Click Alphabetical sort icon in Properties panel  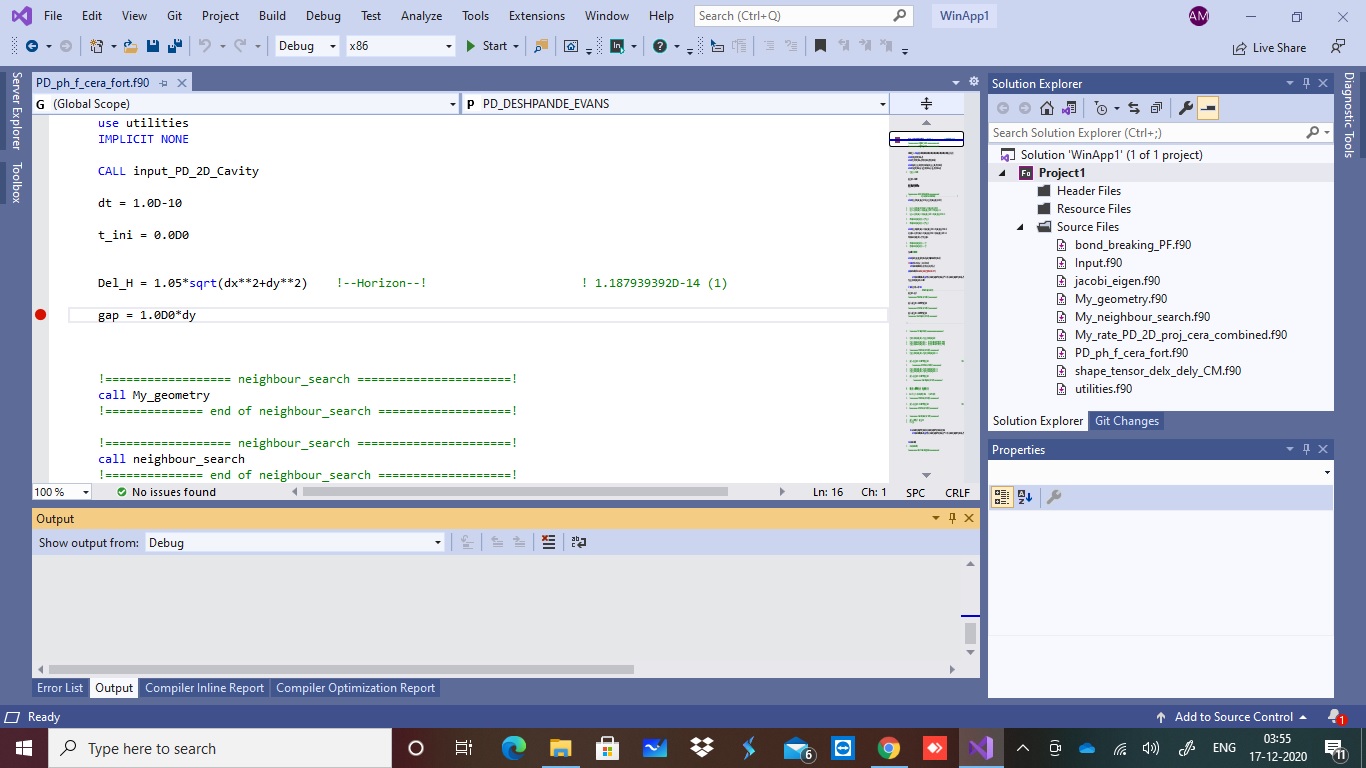coord(1025,497)
